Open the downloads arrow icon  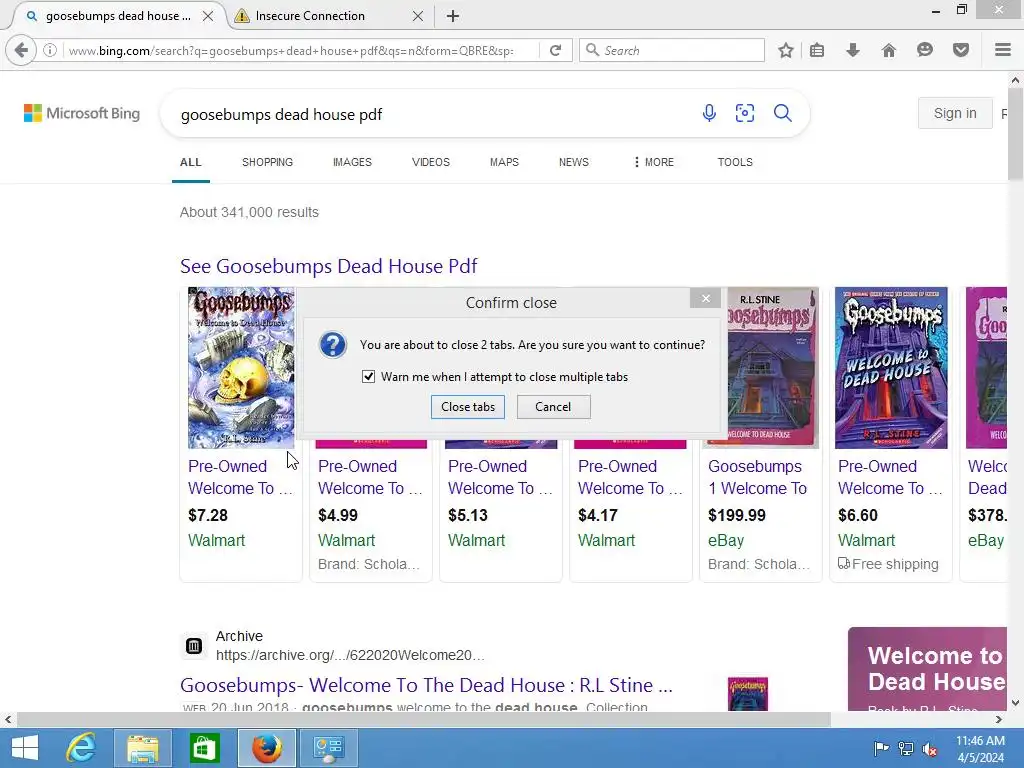[x=853, y=50]
